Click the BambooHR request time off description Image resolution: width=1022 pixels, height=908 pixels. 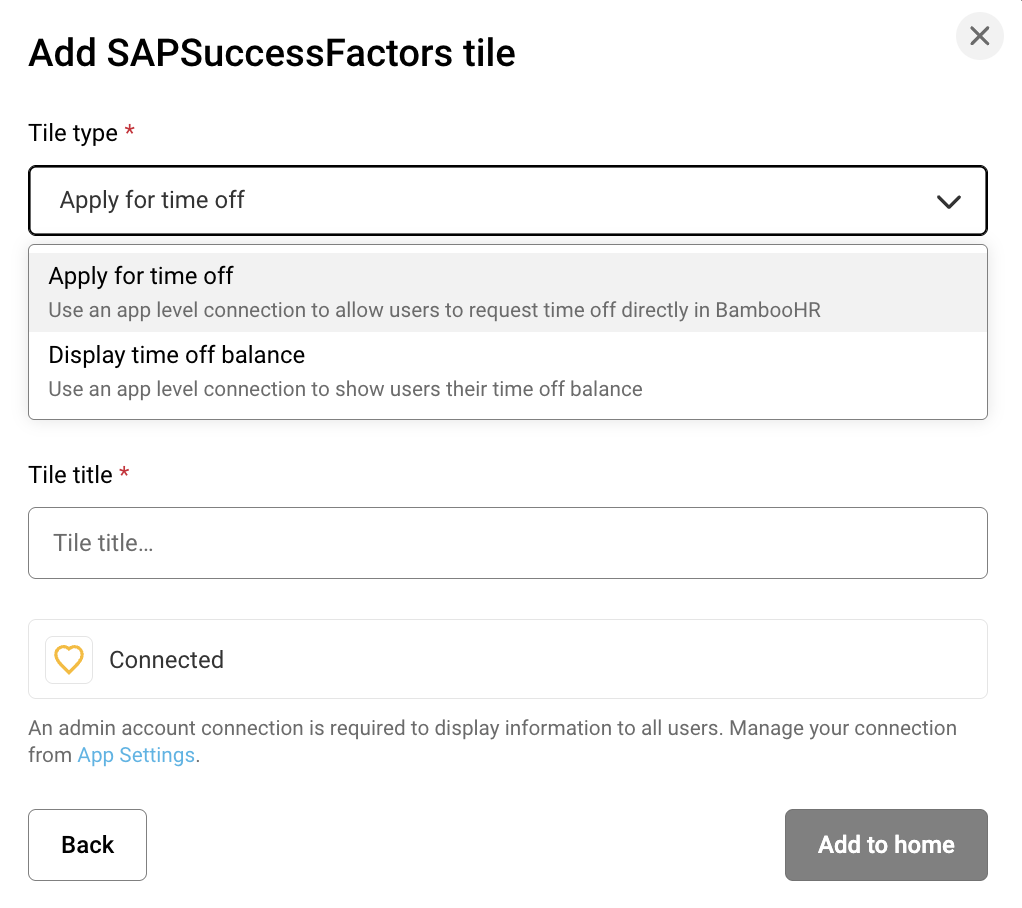434,310
